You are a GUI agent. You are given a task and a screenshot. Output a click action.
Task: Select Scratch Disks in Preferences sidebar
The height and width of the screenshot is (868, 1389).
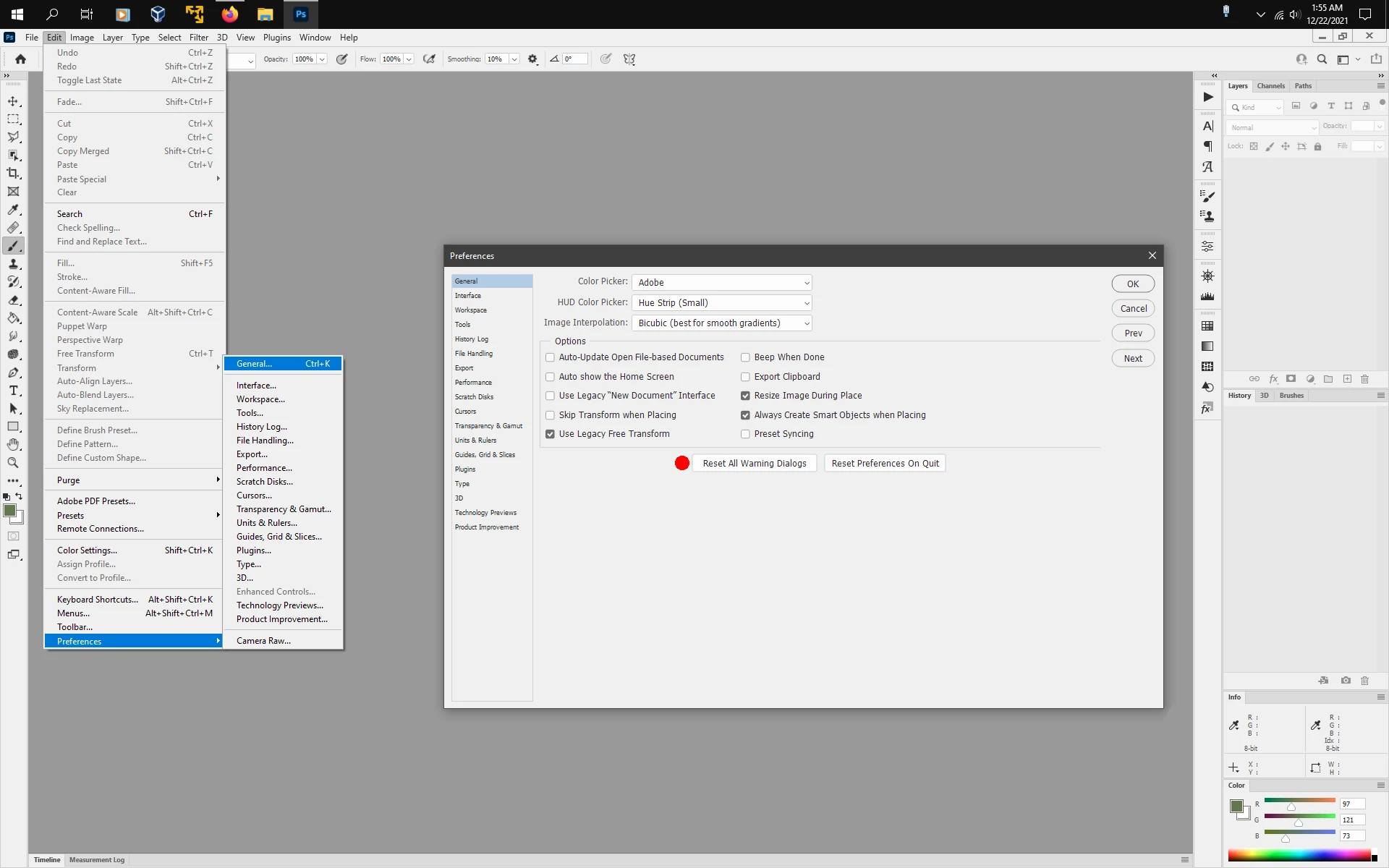474,397
